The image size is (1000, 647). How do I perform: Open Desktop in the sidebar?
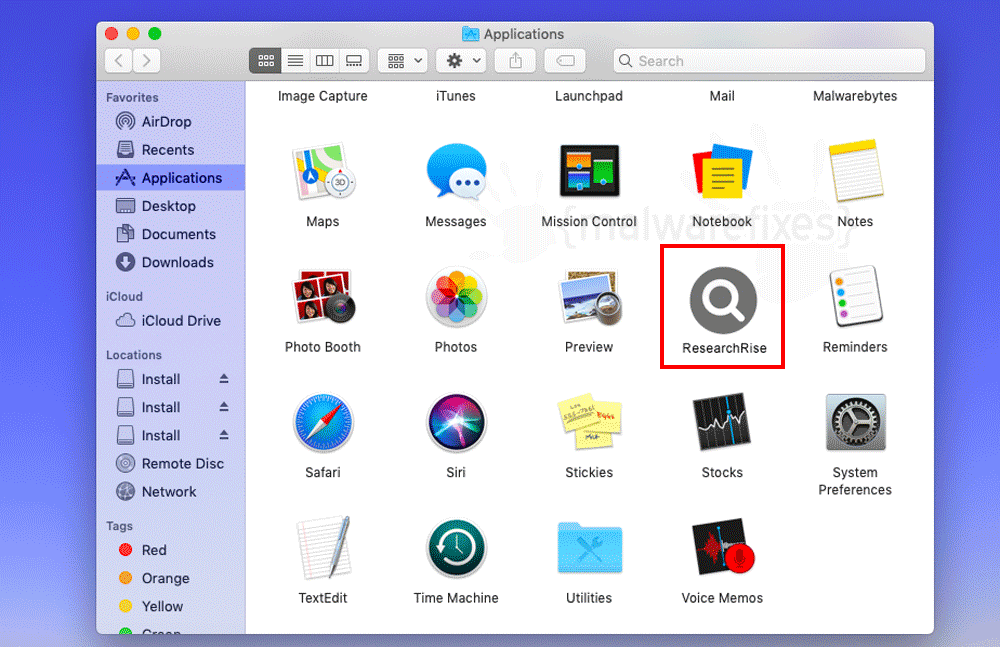pos(170,205)
